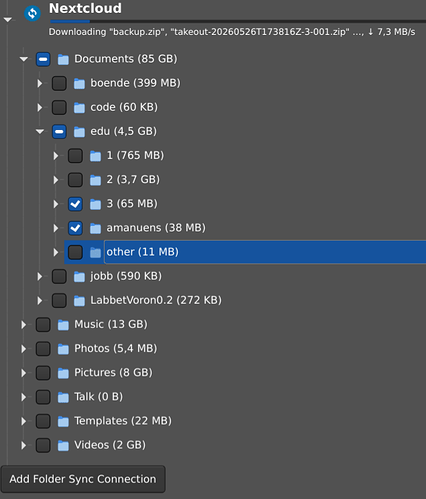Check the jobb folder checkbox
This screenshot has width=426, height=499.
59,276
